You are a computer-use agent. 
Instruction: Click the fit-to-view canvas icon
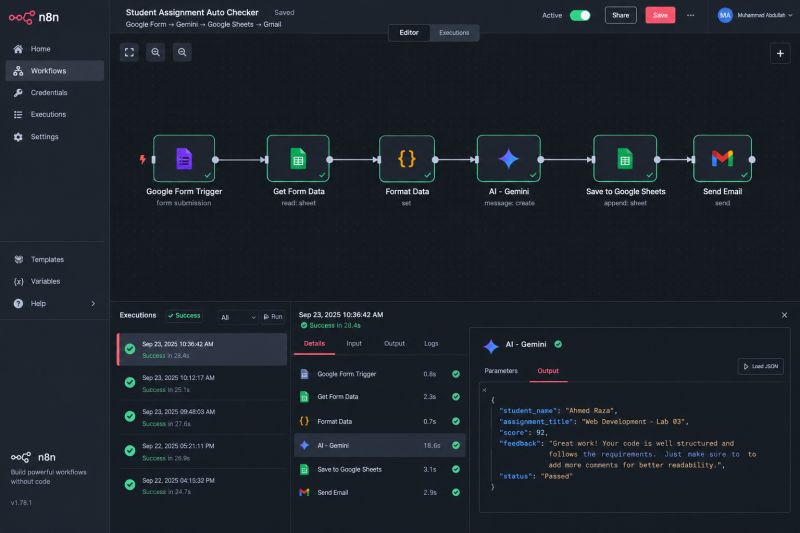click(129, 52)
